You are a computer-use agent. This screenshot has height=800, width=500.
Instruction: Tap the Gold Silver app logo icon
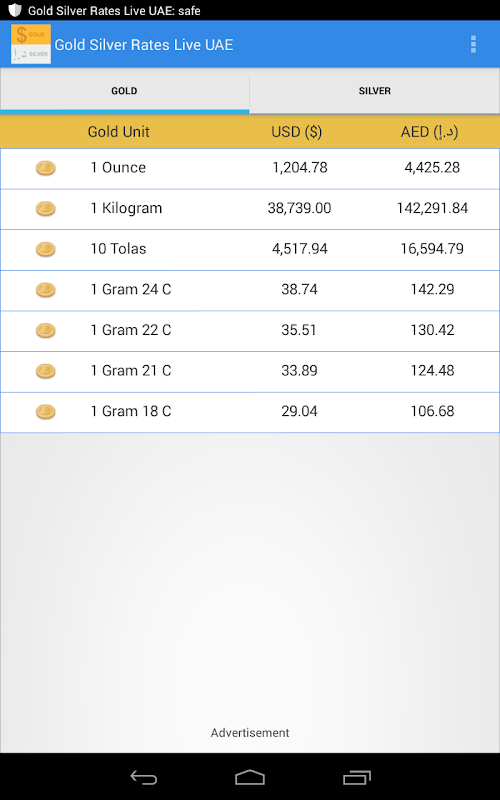(31, 44)
